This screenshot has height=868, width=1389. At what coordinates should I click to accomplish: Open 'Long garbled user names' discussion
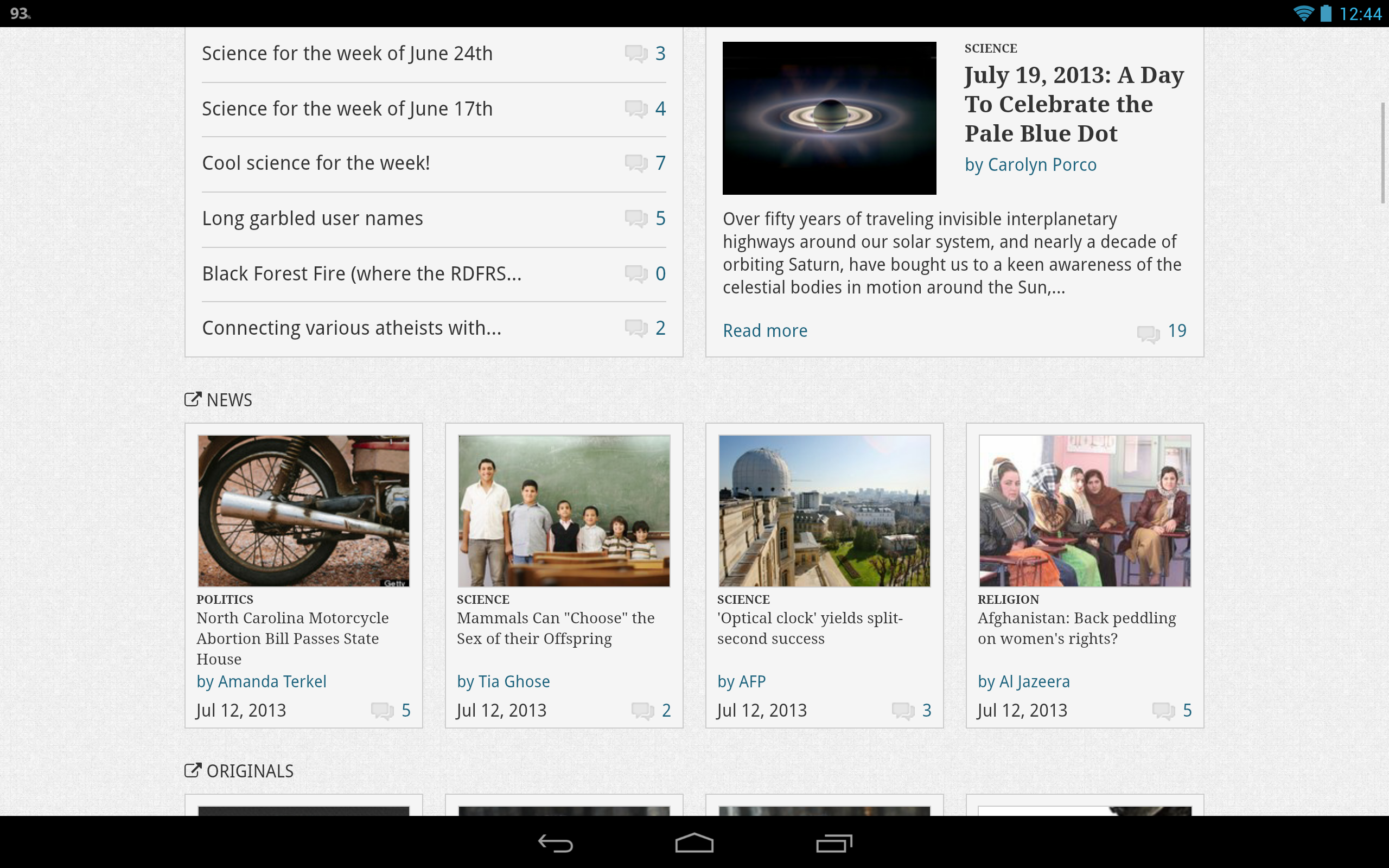[x=312, y=218]
